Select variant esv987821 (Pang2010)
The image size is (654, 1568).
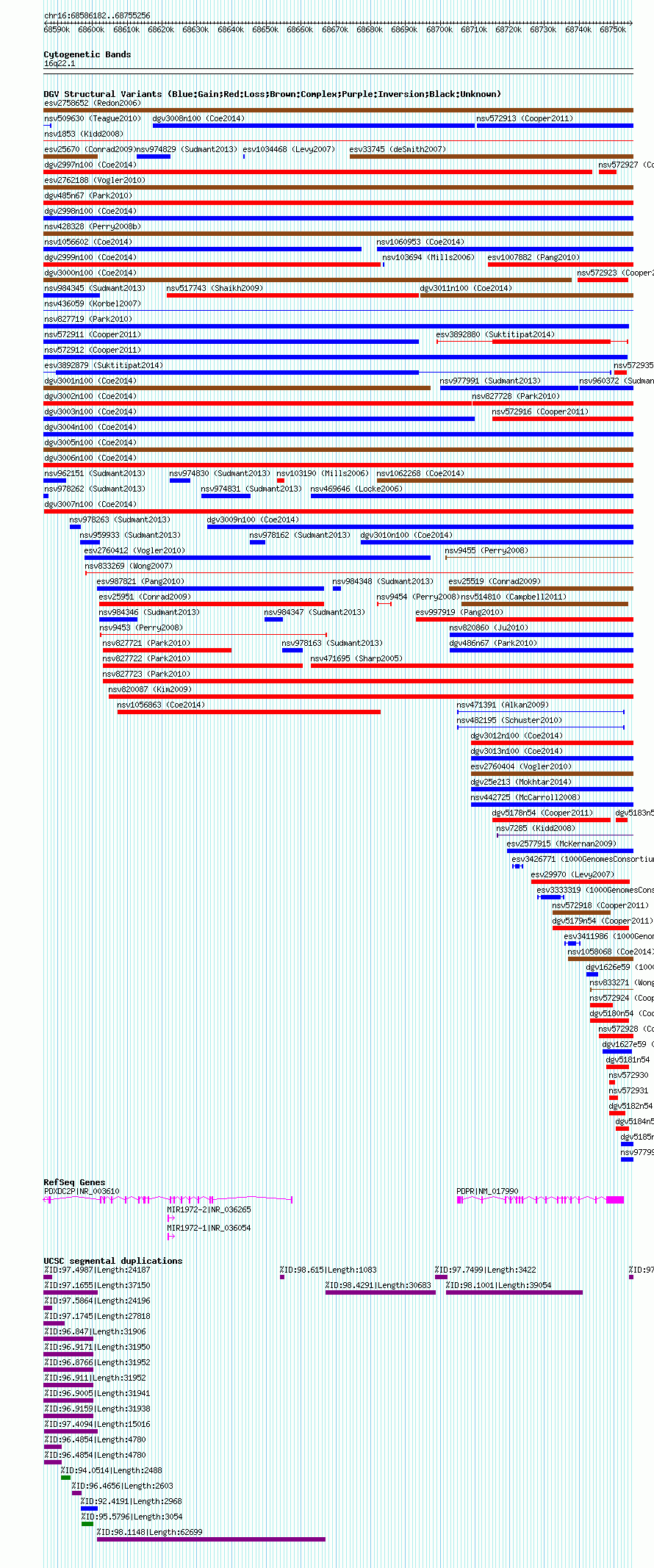point(140,582)
